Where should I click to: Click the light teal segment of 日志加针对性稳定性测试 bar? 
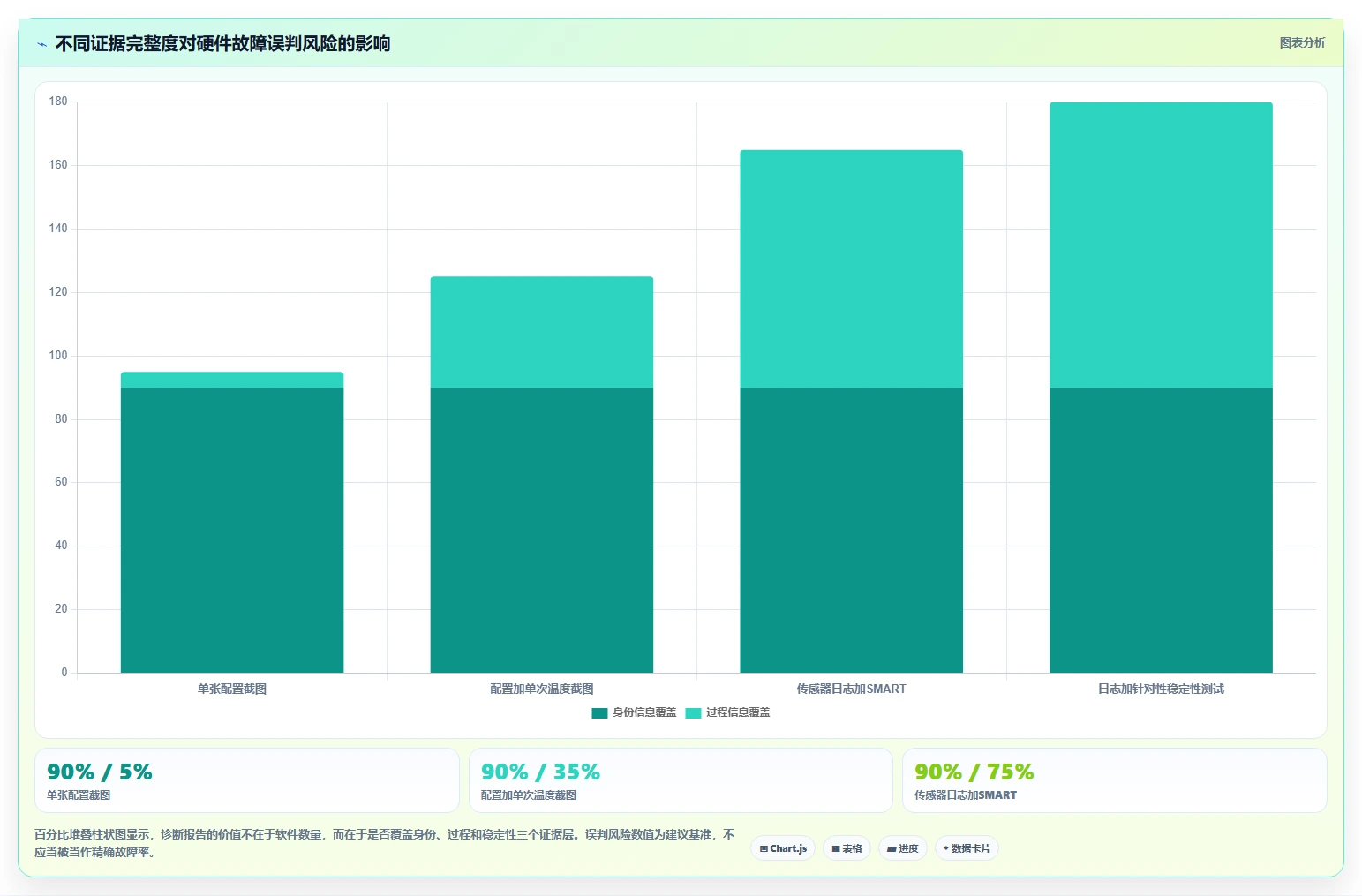tap(1161, 245)
